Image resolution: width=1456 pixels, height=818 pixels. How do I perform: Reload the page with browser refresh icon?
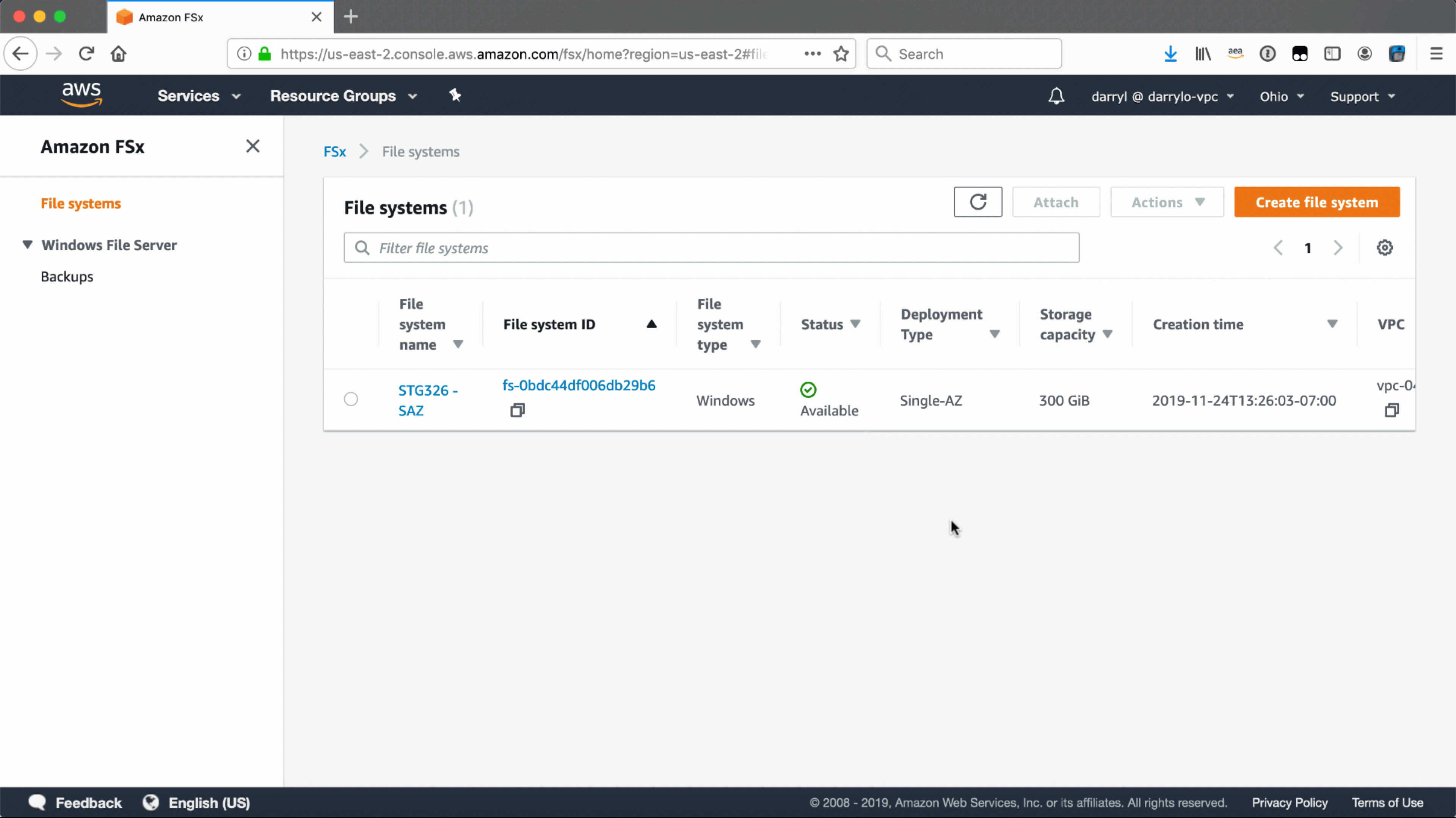point(86,54)
